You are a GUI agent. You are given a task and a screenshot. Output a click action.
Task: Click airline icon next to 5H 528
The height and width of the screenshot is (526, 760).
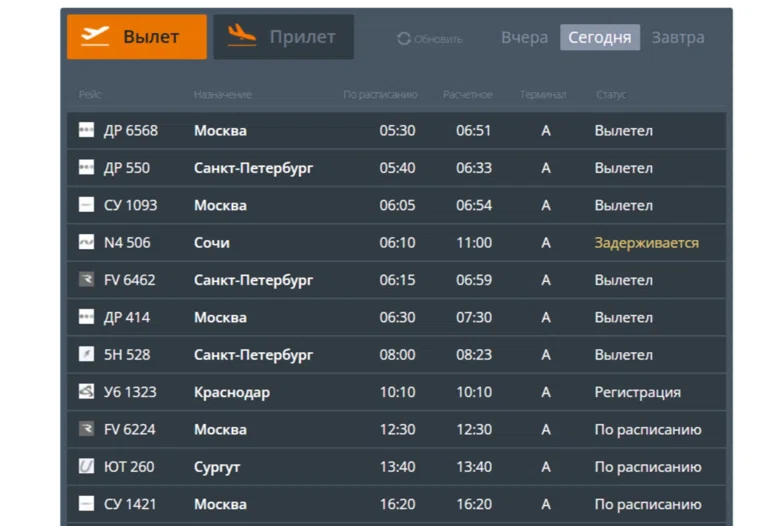point(86,355)
